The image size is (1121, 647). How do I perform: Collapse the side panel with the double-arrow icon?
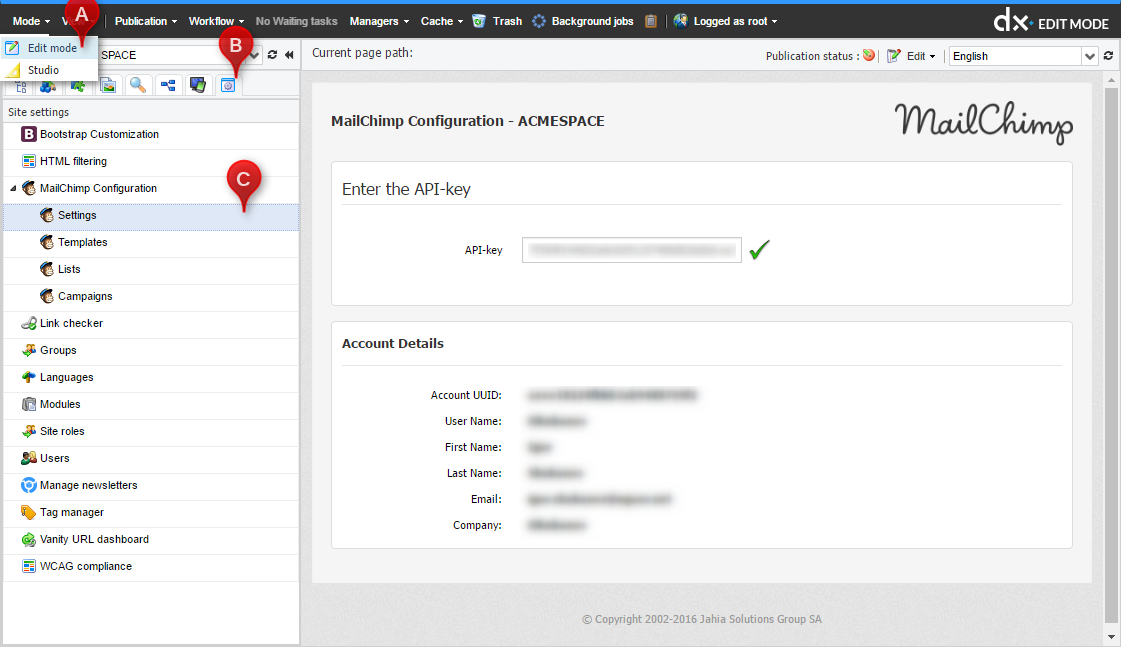289,56
